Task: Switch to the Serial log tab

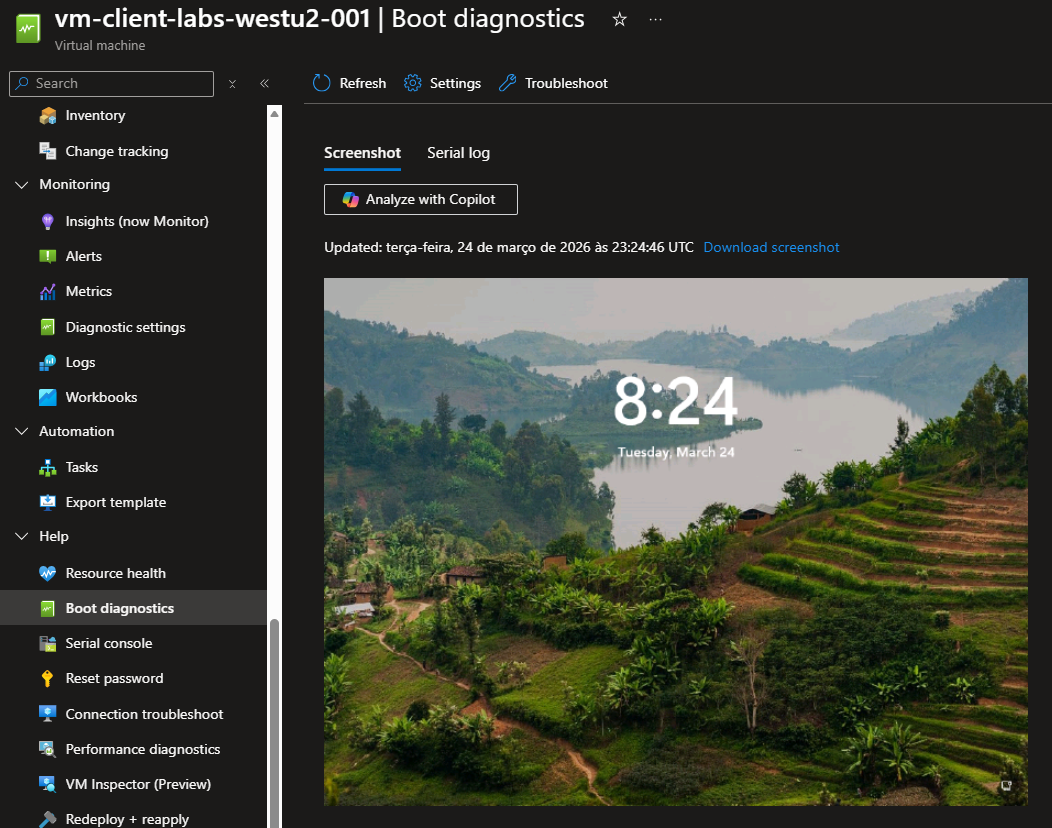Action: click(x=458, y=153)
